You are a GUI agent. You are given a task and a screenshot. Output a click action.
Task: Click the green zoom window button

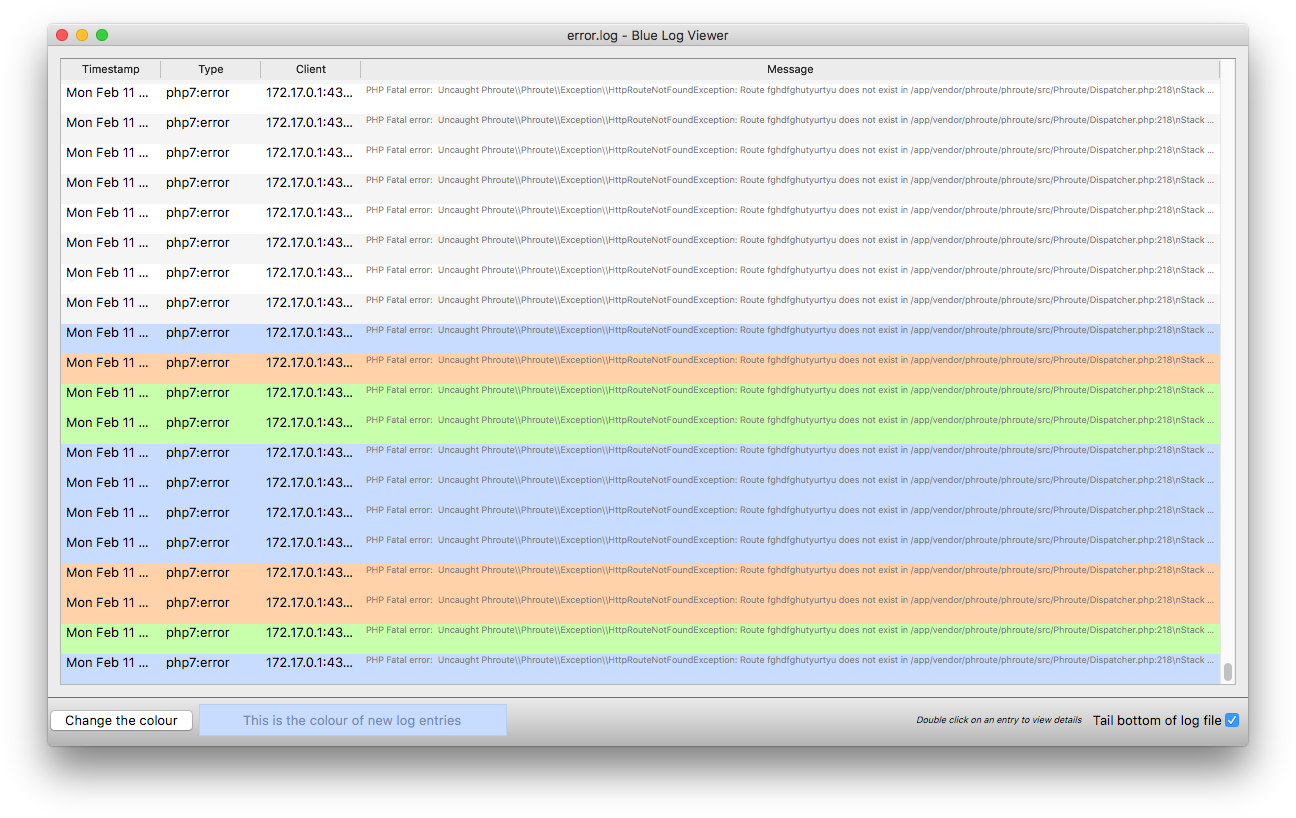click(102, 35)
